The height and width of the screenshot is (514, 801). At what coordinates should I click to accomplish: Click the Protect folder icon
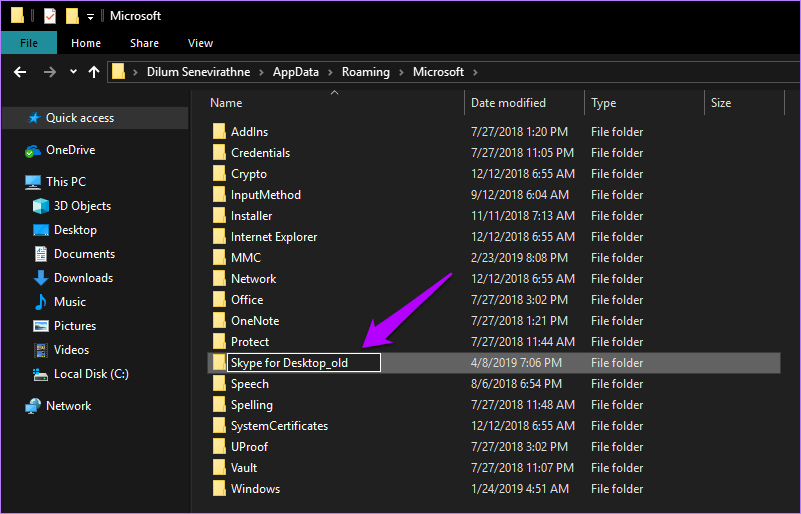pos(219,341)
